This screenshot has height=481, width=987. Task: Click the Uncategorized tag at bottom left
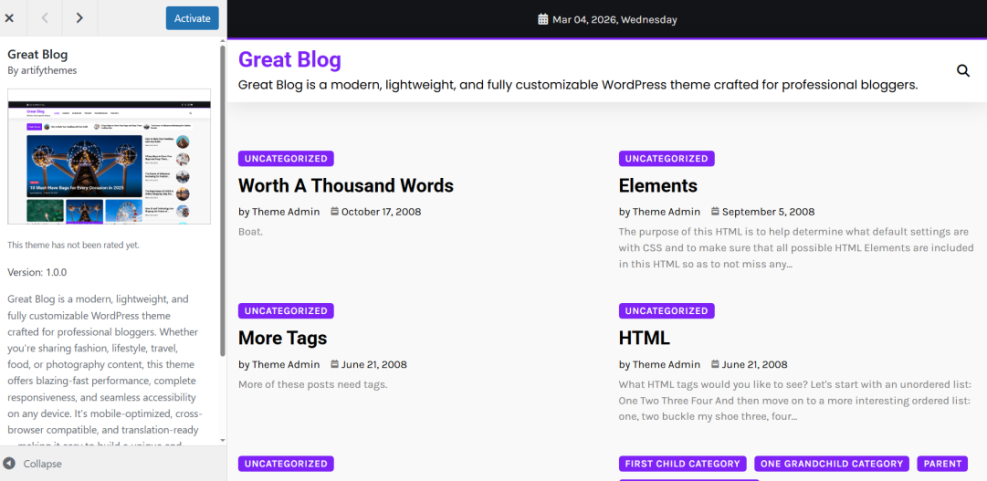[x=286, y=464]
